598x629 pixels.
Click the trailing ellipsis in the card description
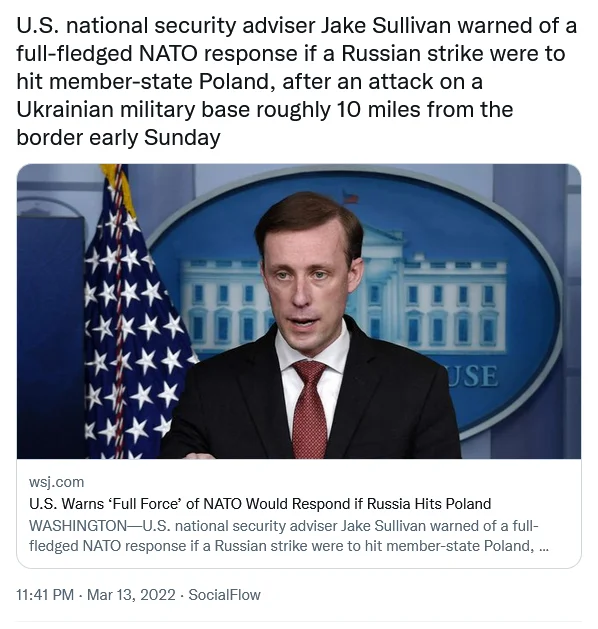tap(544, 547)
